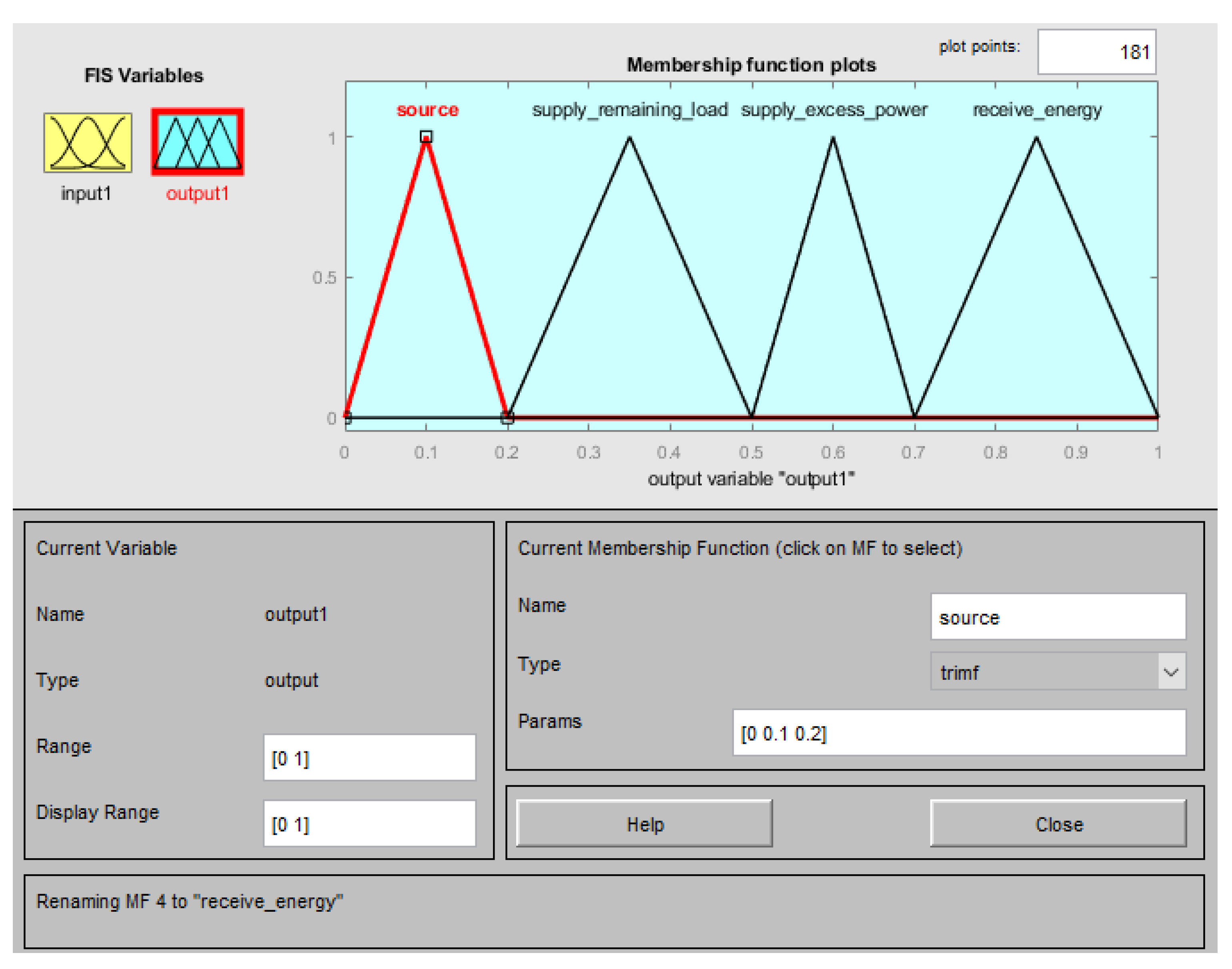Click the output1 label under FIS Variables
This screenshot has width=1232, height=969.
point(198,194)
